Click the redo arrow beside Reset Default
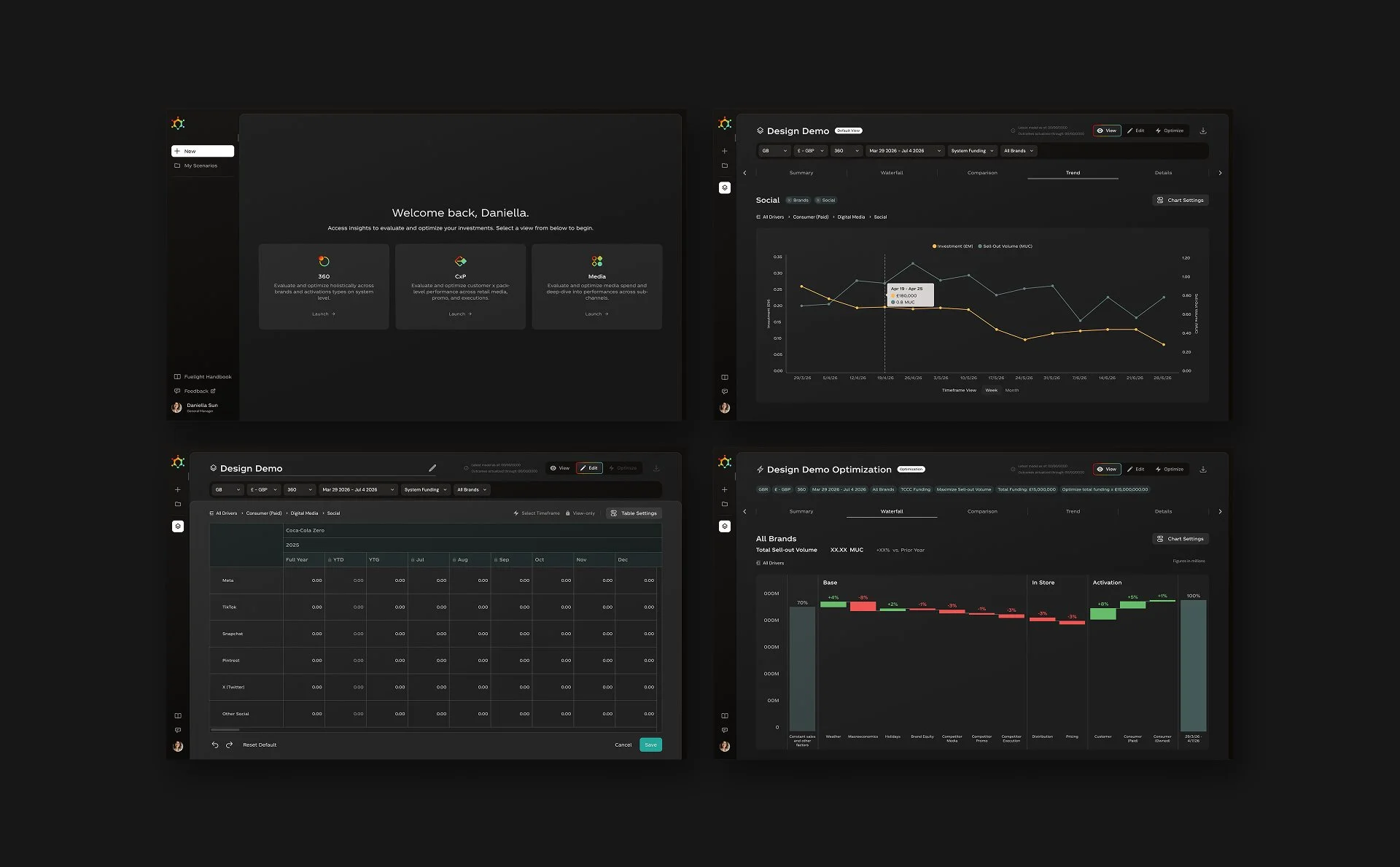The height and width of the screenshot is (867, 1400). 229,744
